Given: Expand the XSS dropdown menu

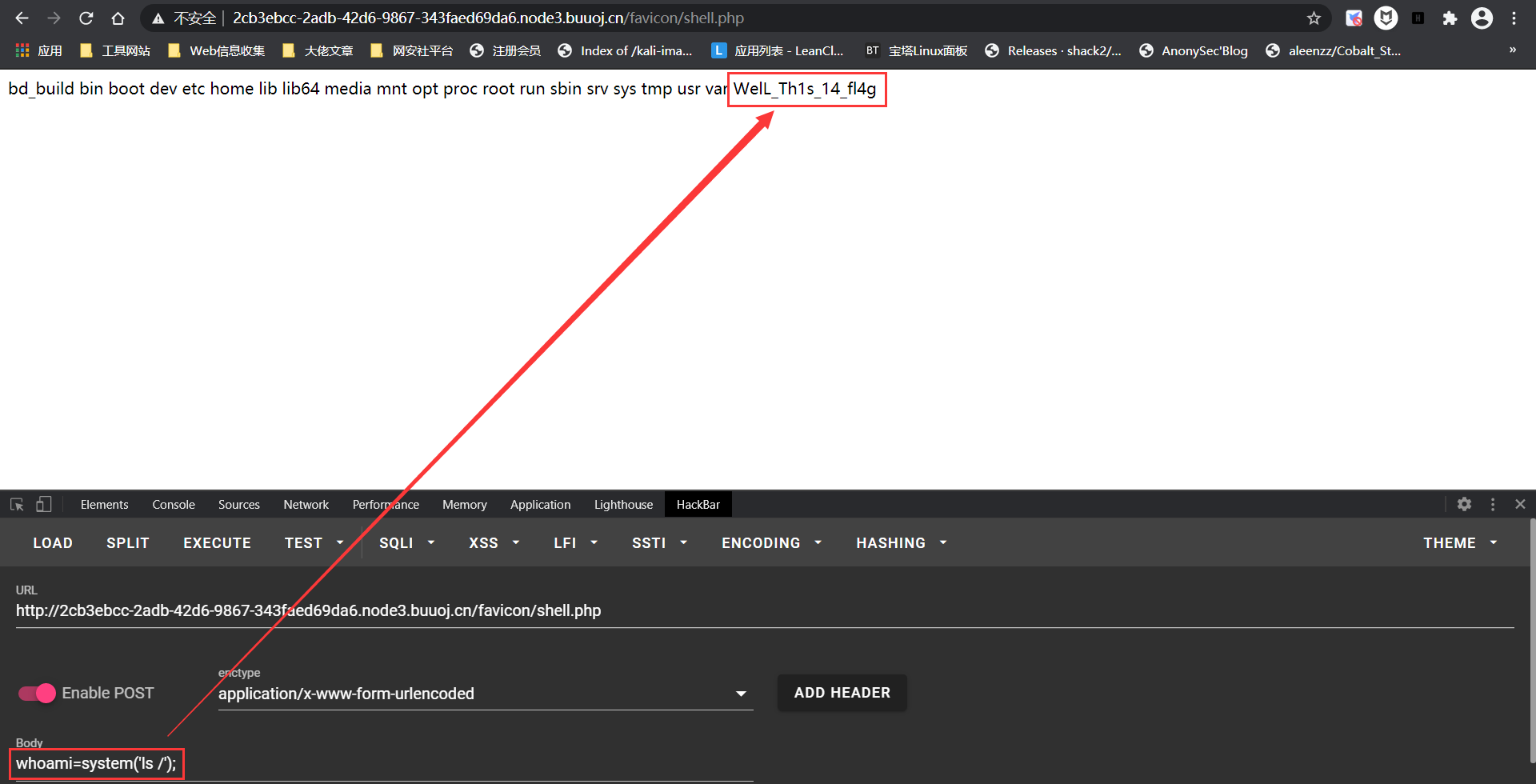Looking at the screenshot, I should [x=494, y=542].
